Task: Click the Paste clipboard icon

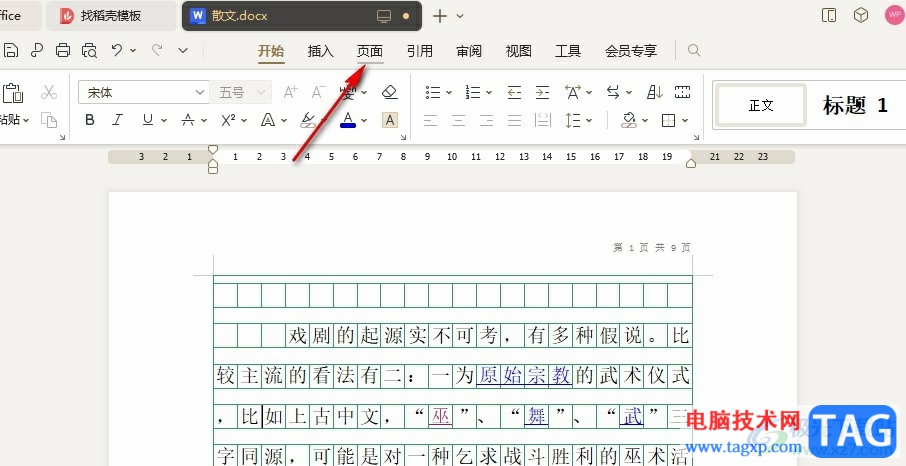Action: pos(13,93)
